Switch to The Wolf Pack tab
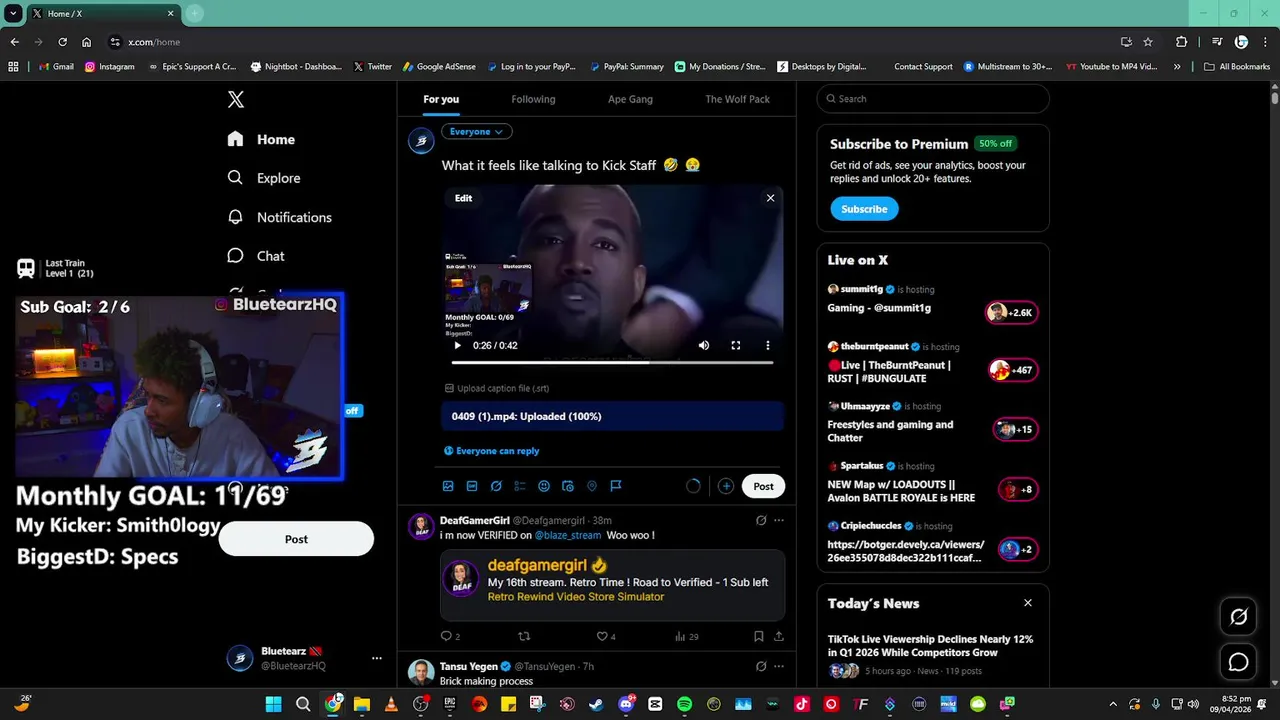Screen dimensions: 1280x720 [x=737, y=99]
